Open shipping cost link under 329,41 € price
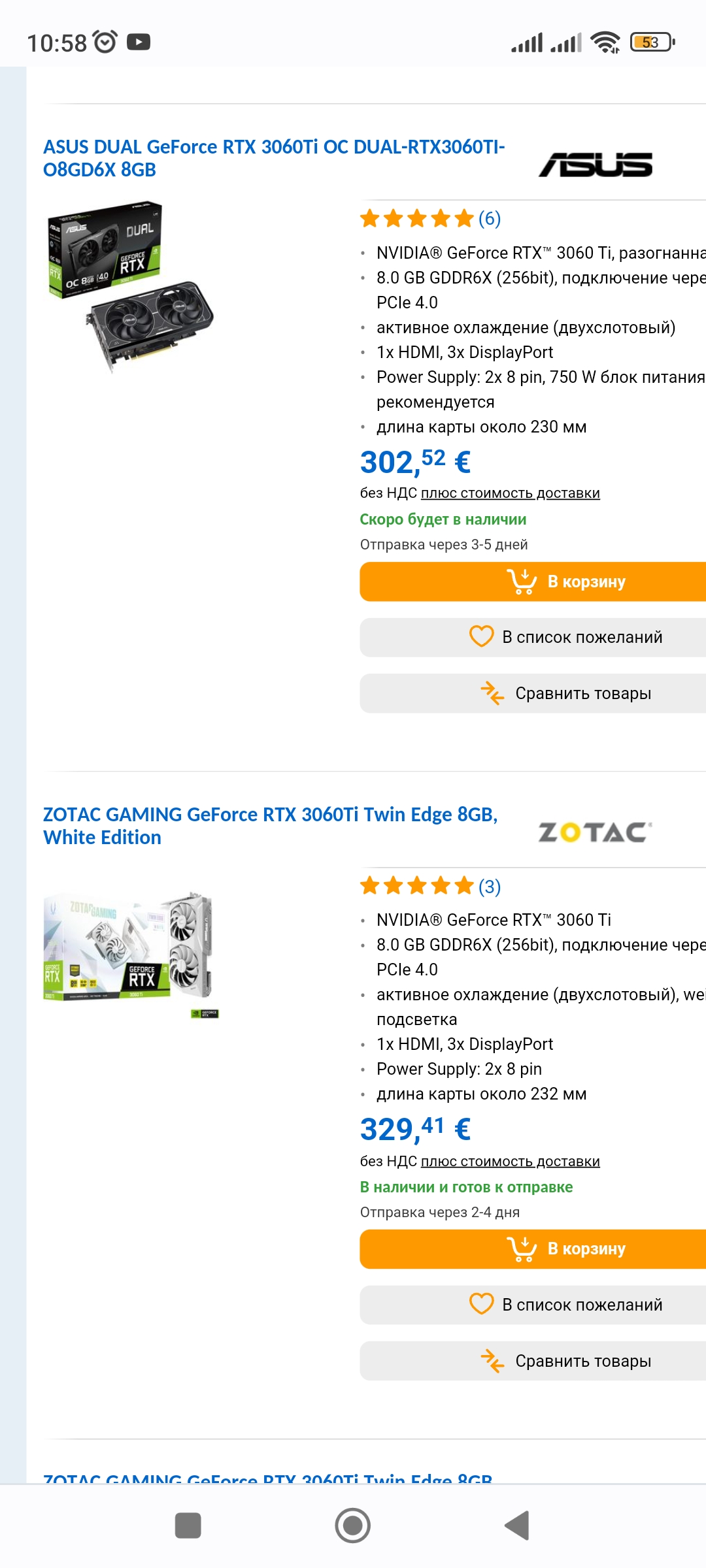Screen dimensions: 706x1568 coord(511,1161)
